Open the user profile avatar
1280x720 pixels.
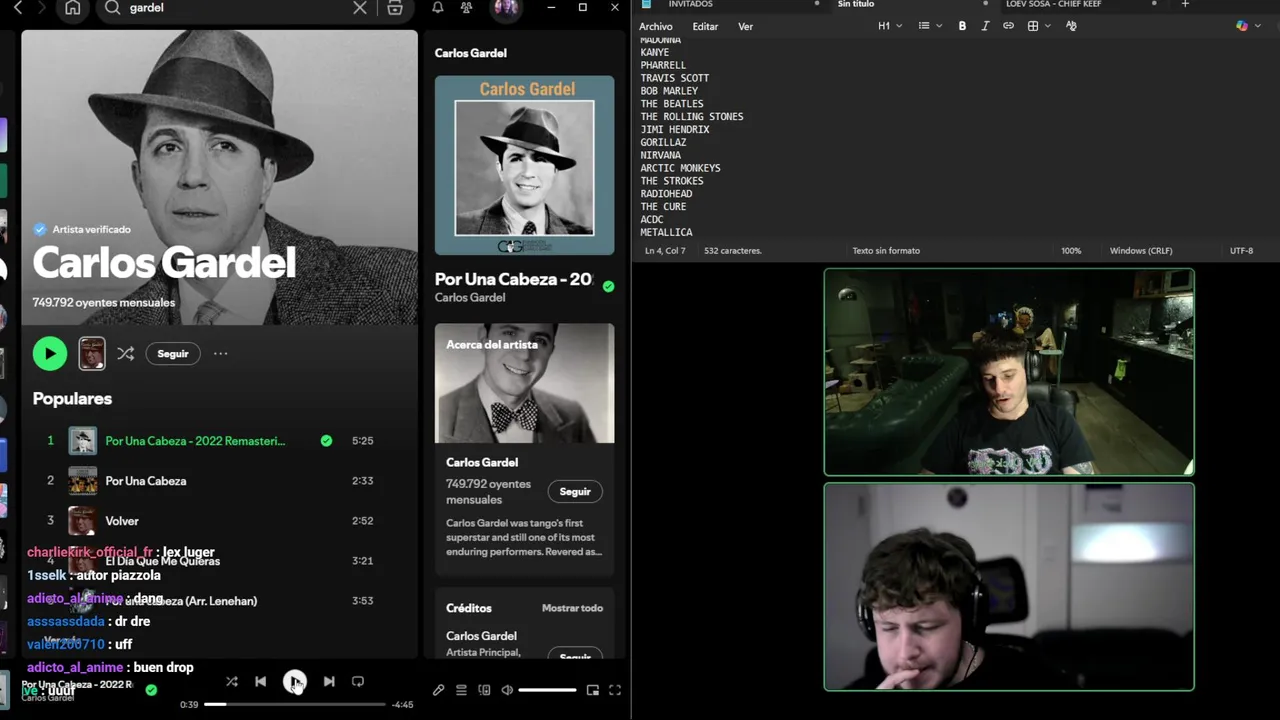coord(506,8)
